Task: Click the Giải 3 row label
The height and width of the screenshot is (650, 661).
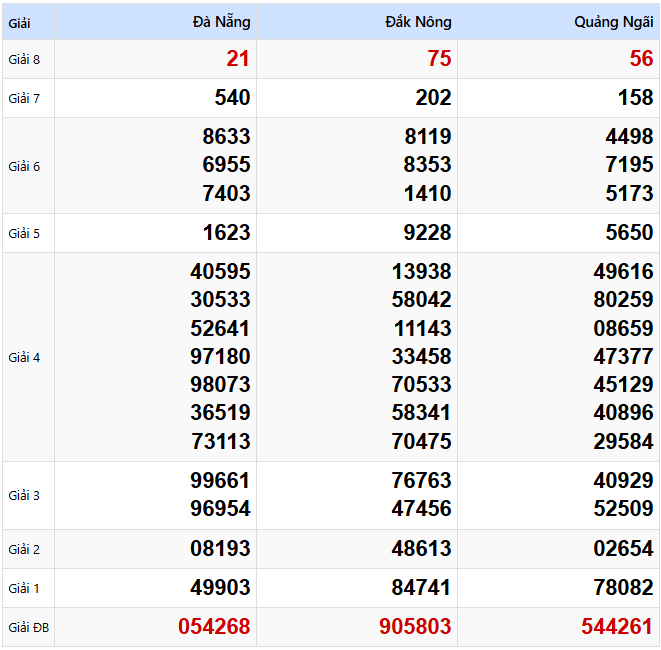Action: [24, 495]
